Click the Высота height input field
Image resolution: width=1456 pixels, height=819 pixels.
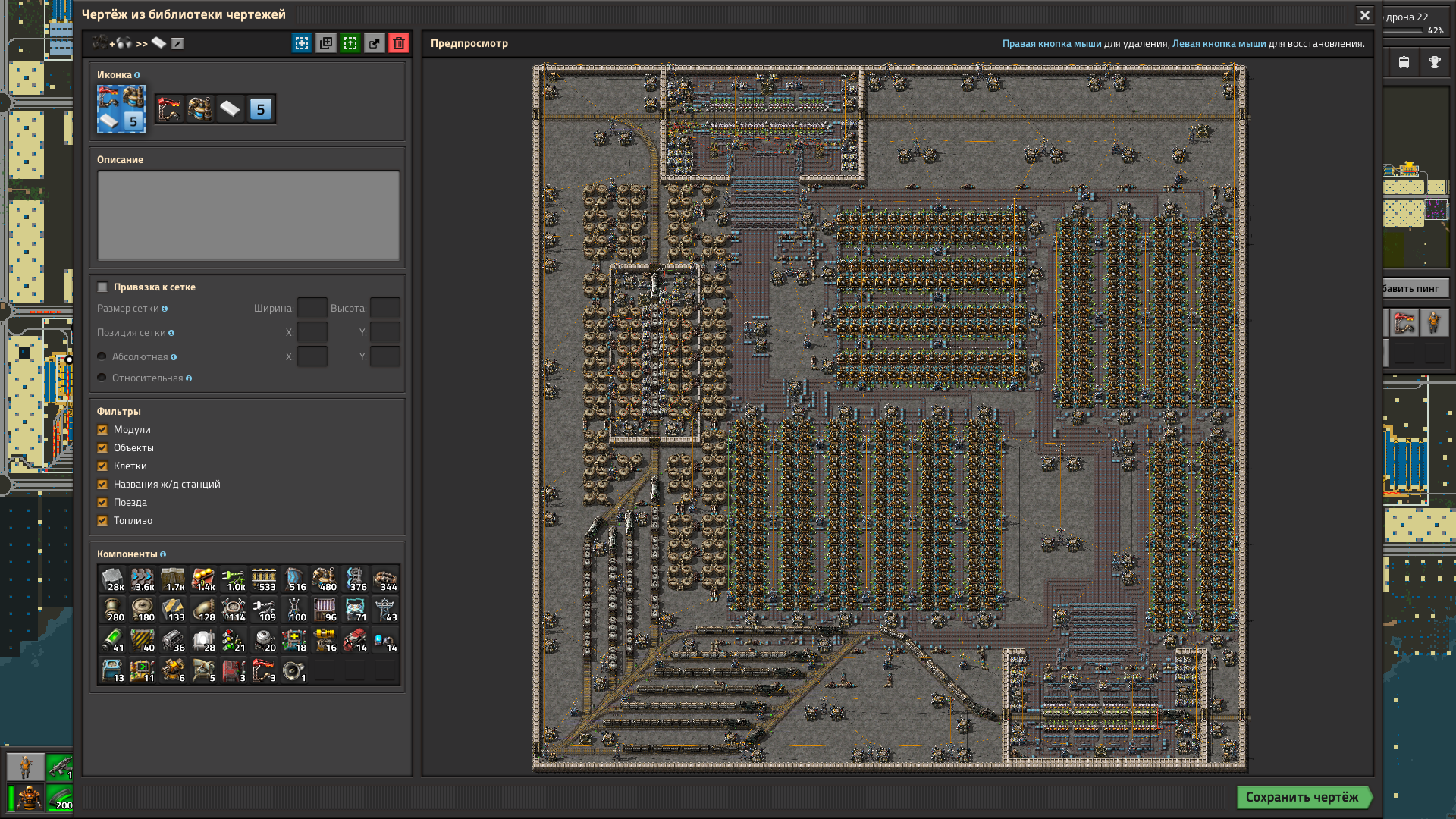[x=385, y=309]
